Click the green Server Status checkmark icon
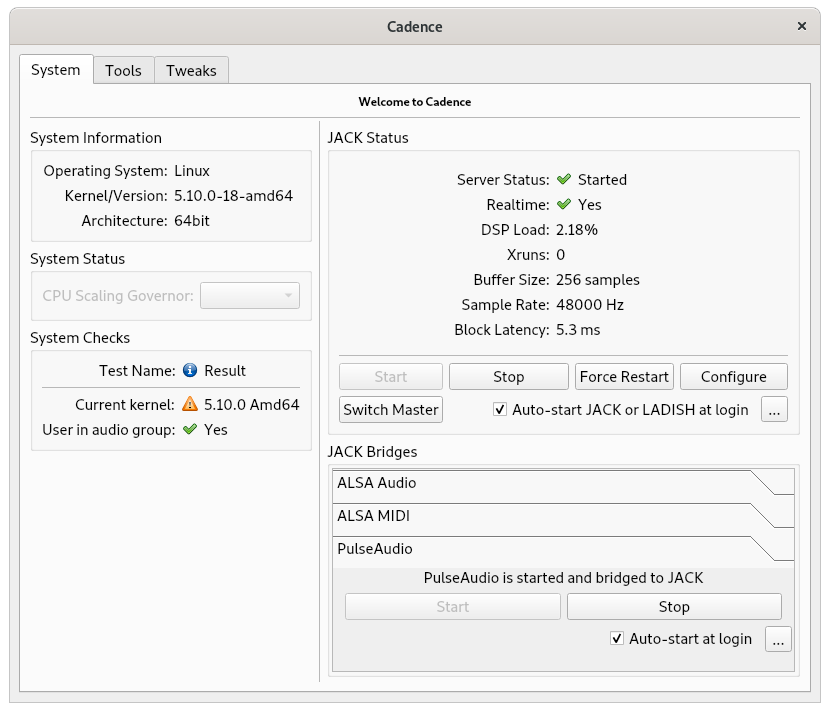 coord(564,179)
